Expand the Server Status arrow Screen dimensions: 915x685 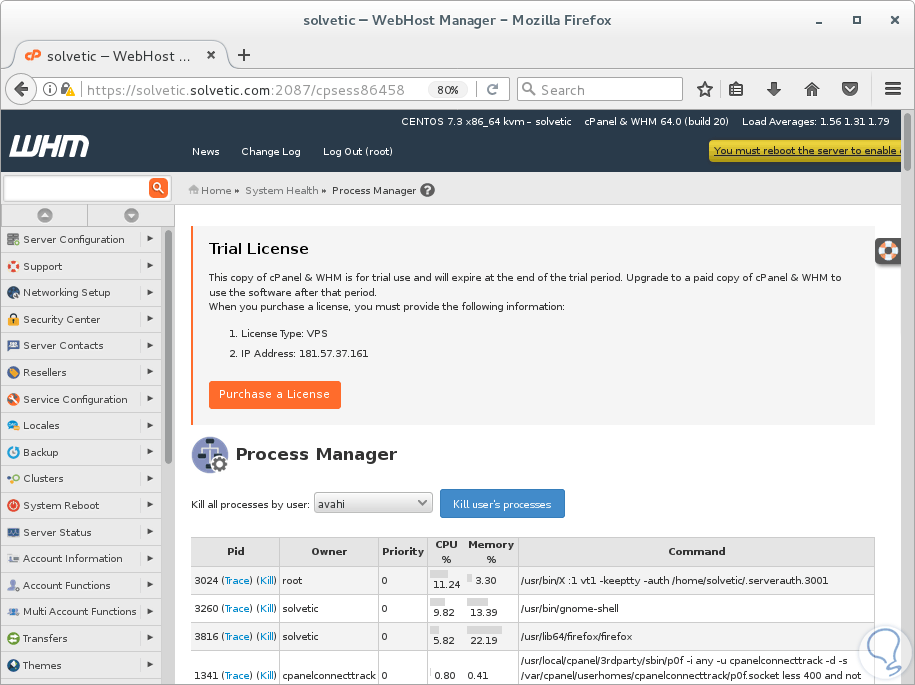pyautogui.click(x=151, y=532)
